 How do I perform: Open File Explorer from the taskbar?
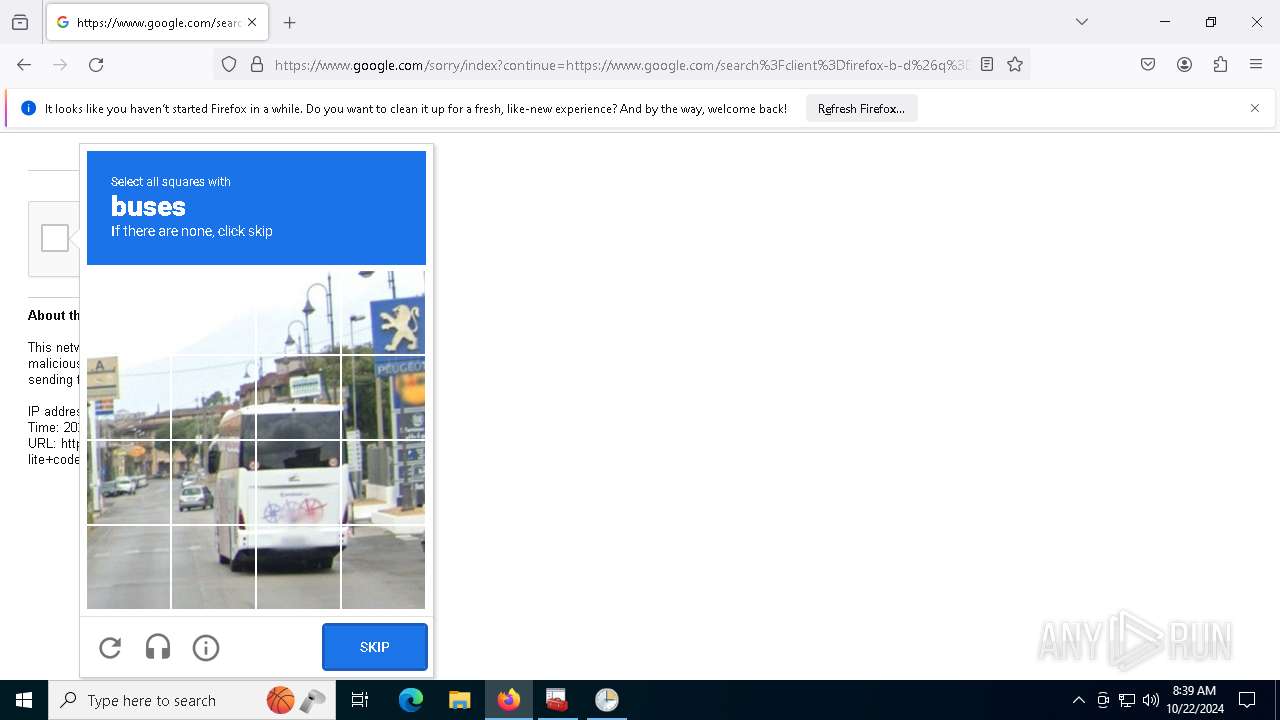coord(459,700)
